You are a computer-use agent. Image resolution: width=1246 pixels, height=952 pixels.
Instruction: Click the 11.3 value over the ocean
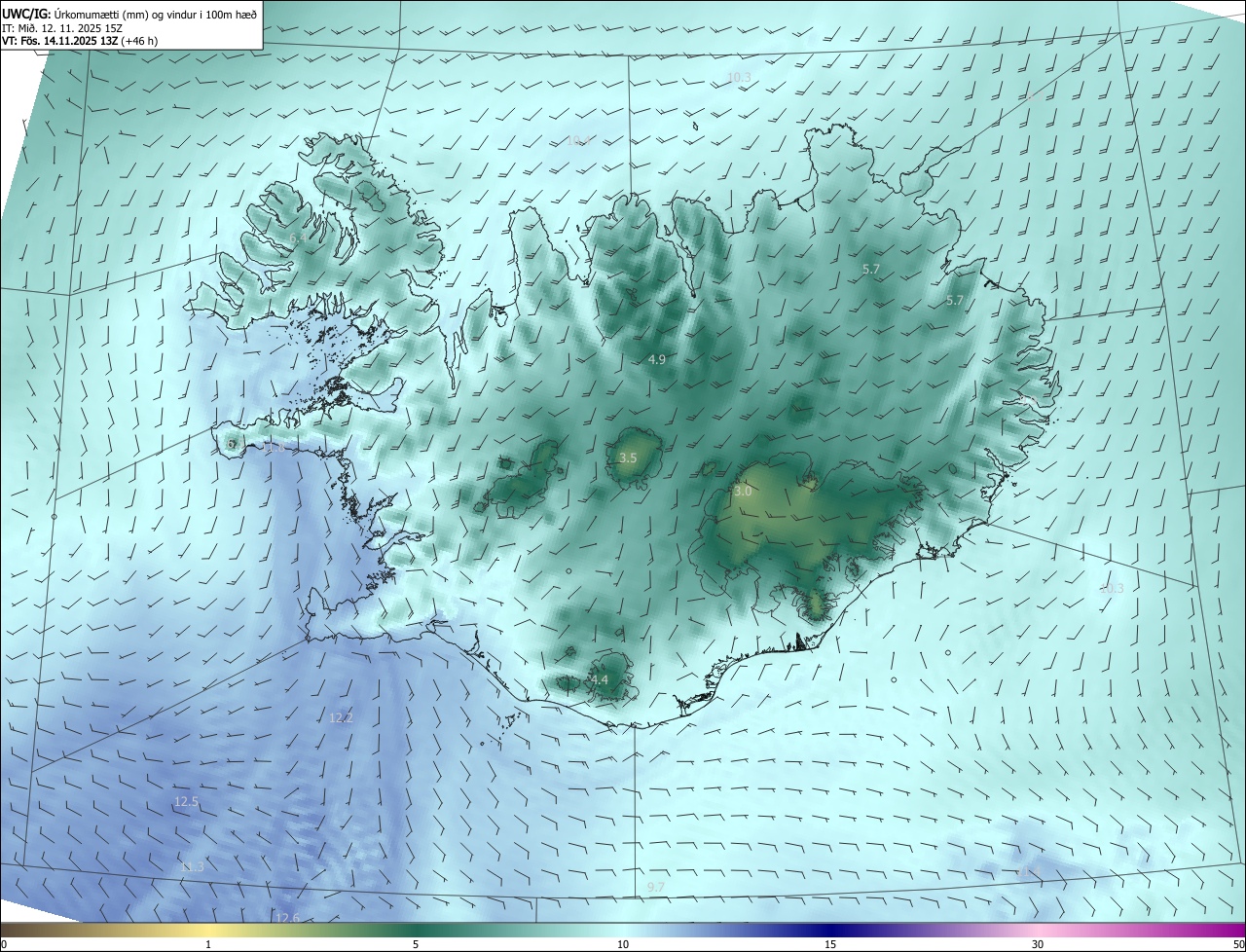[193, 866]
